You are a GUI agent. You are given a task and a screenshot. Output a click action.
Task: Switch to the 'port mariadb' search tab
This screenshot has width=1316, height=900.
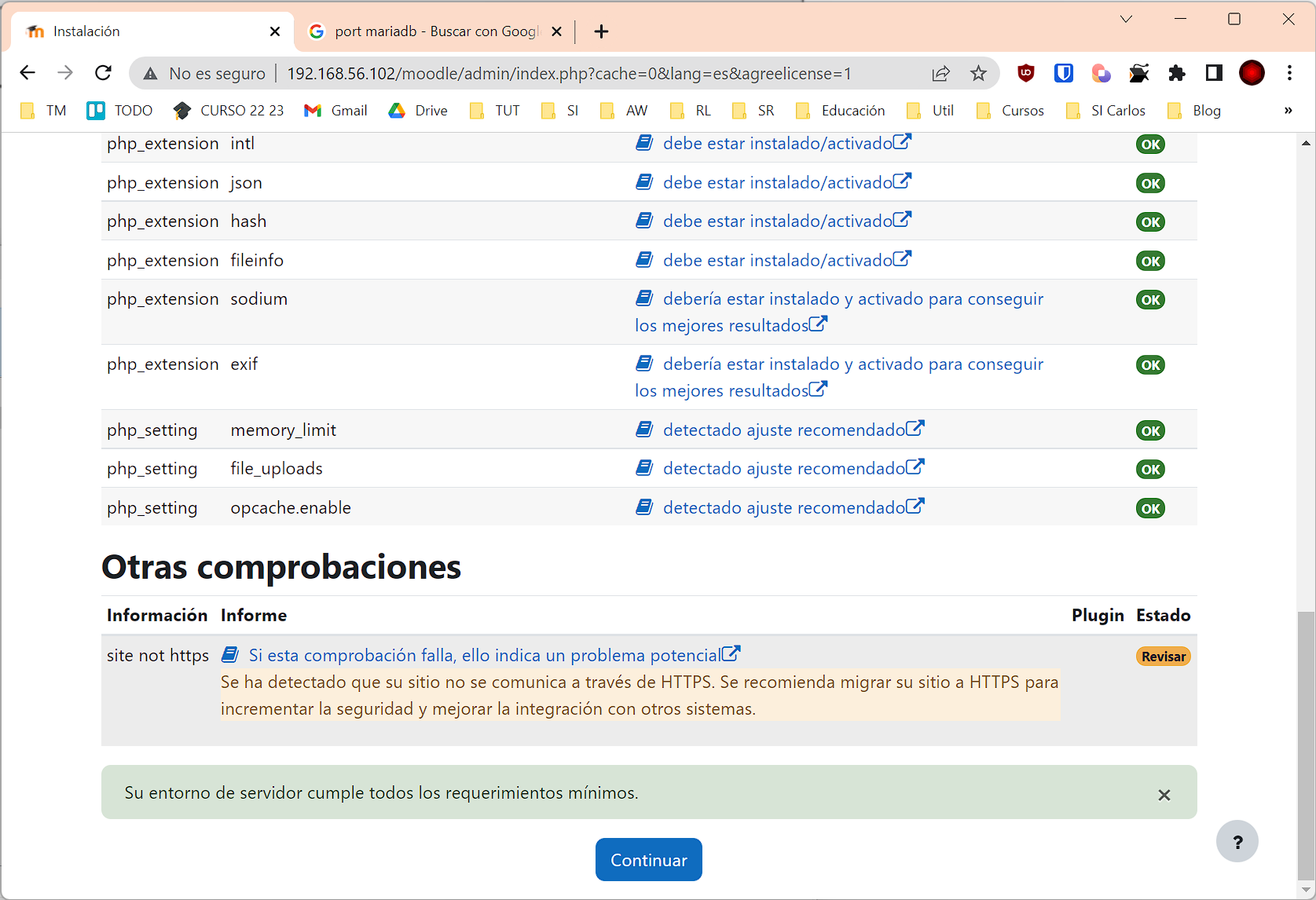pos(436,31)
